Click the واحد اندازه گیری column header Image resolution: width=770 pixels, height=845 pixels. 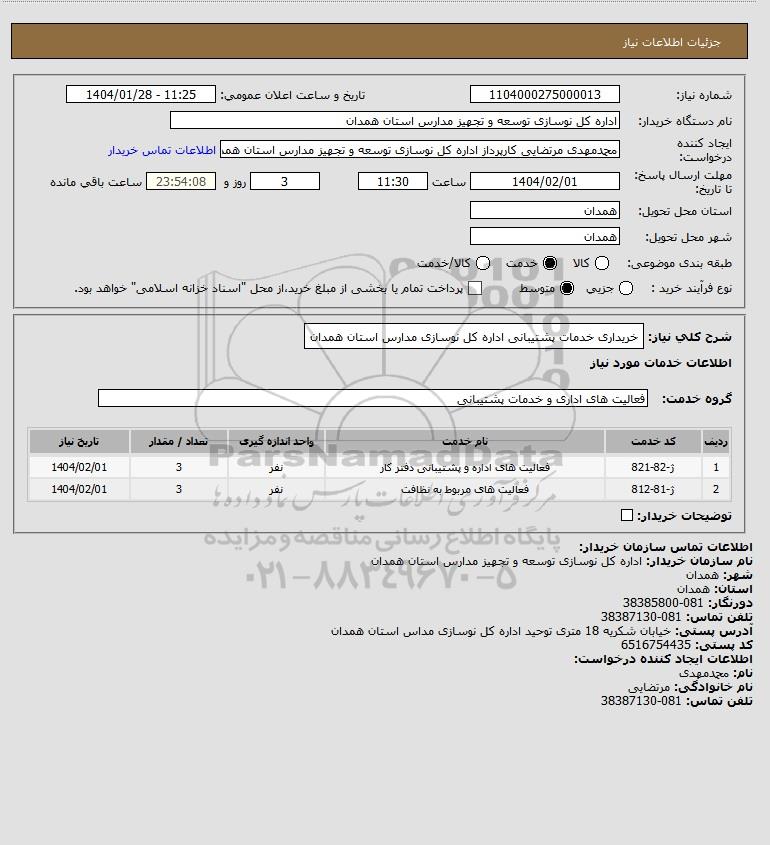point(276,441)
